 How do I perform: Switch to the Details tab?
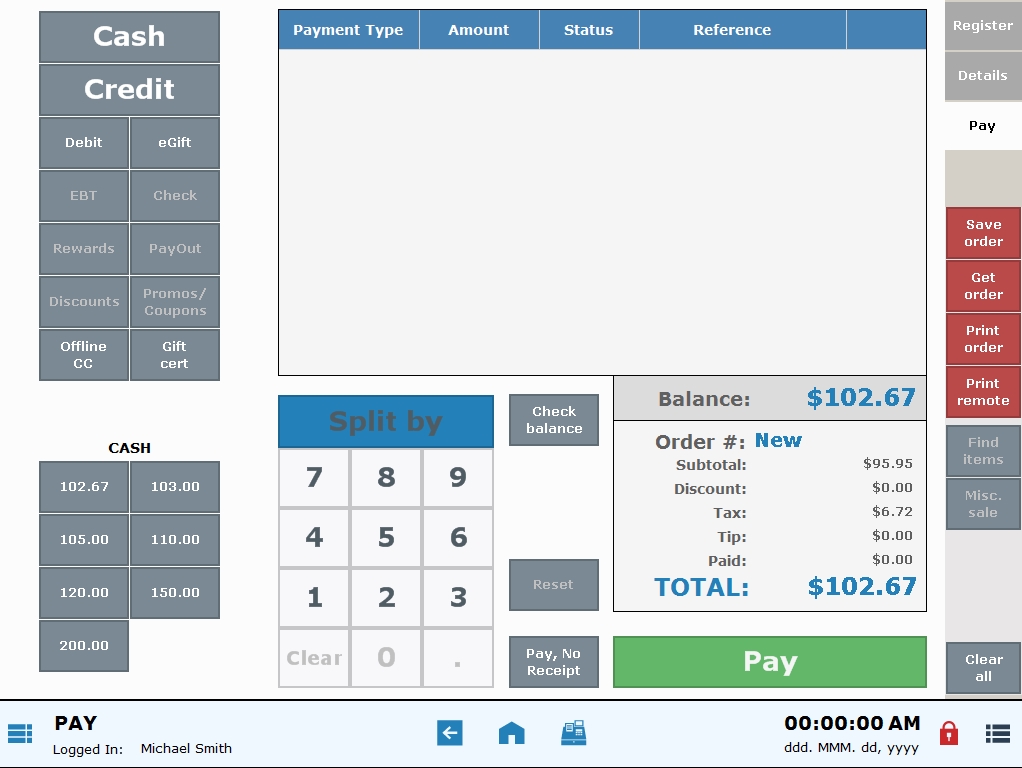click(983, 76)
